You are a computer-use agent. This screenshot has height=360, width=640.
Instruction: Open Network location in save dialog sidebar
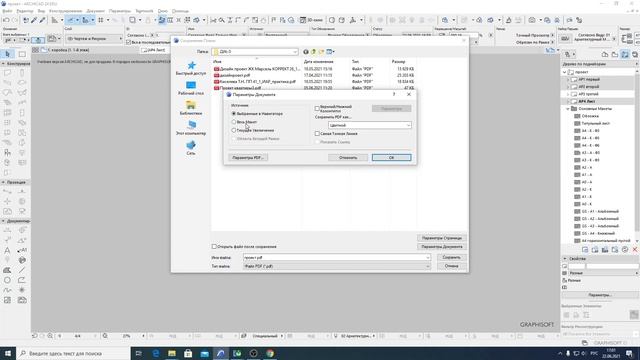pos(191,148)
